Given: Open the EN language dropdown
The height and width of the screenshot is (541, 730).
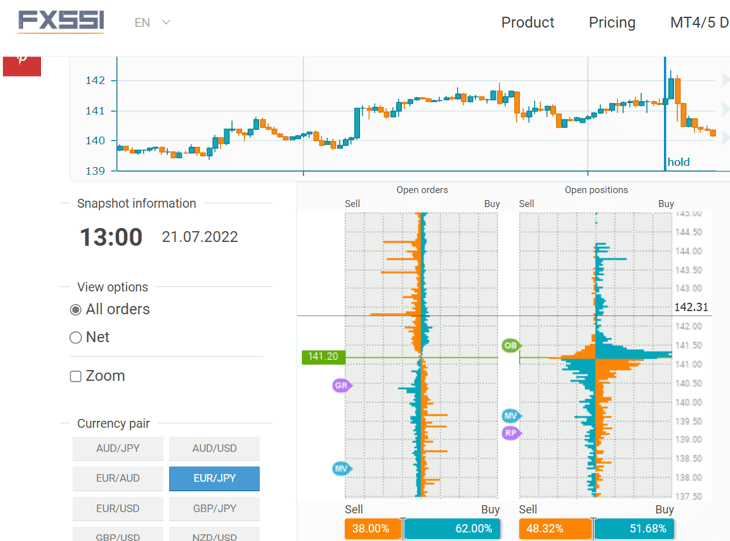Looking at the screenshot, I should point(152,22).
